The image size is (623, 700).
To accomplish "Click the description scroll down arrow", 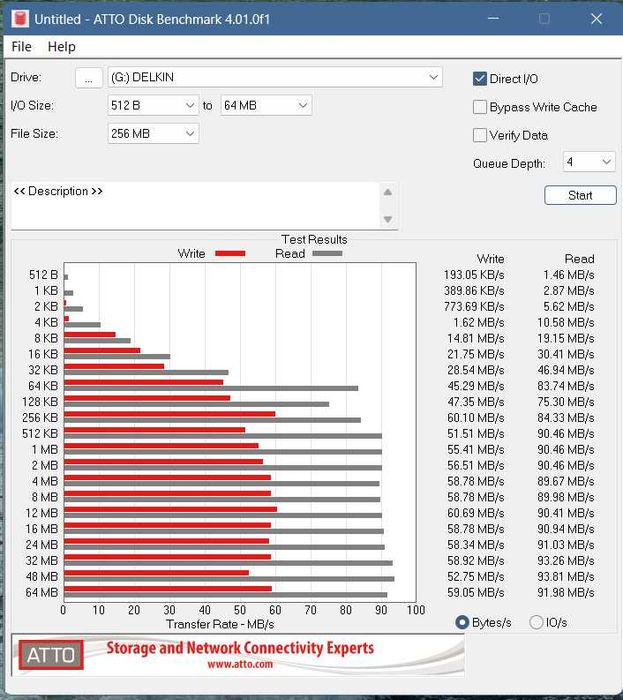I will tap(388, 219).
